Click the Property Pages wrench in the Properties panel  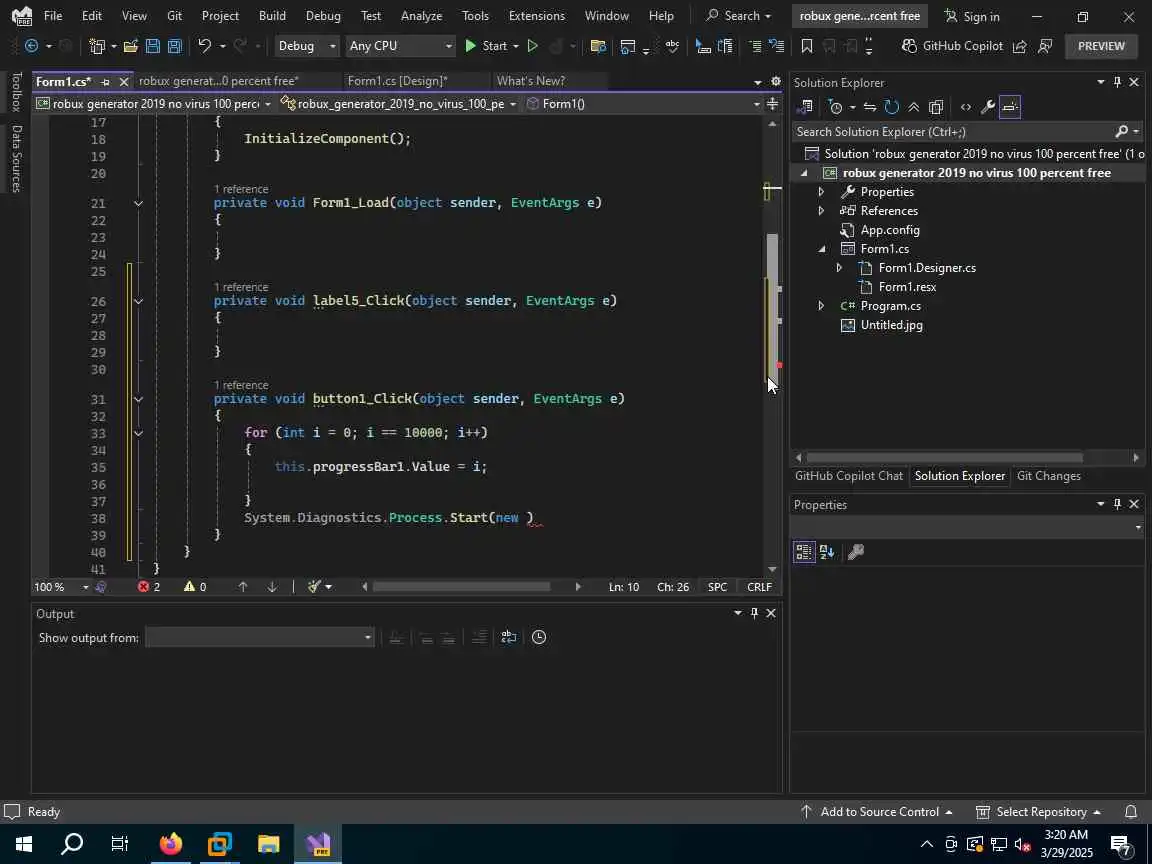[855, 552]
